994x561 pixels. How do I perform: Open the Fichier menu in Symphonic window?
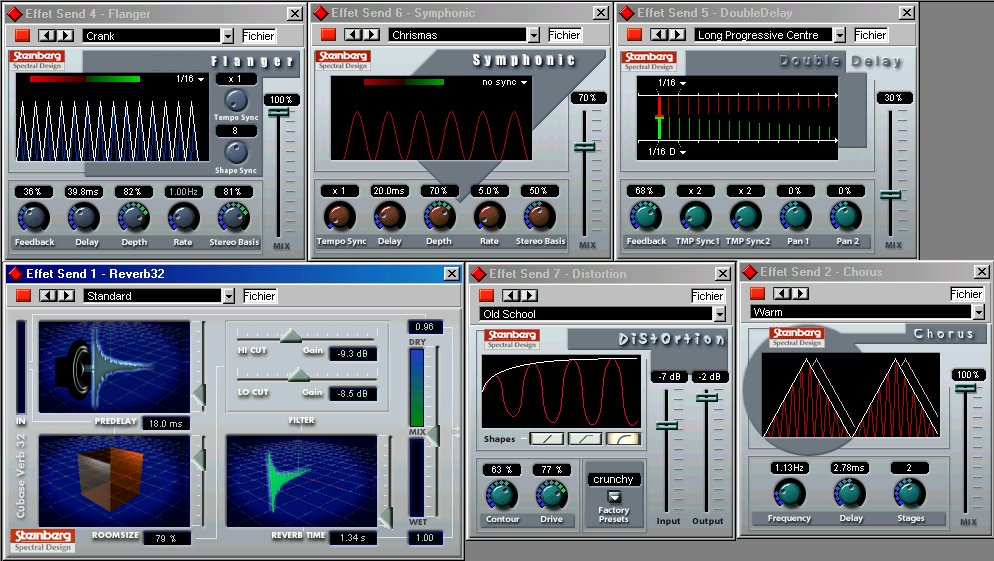(x=564, y=35)
